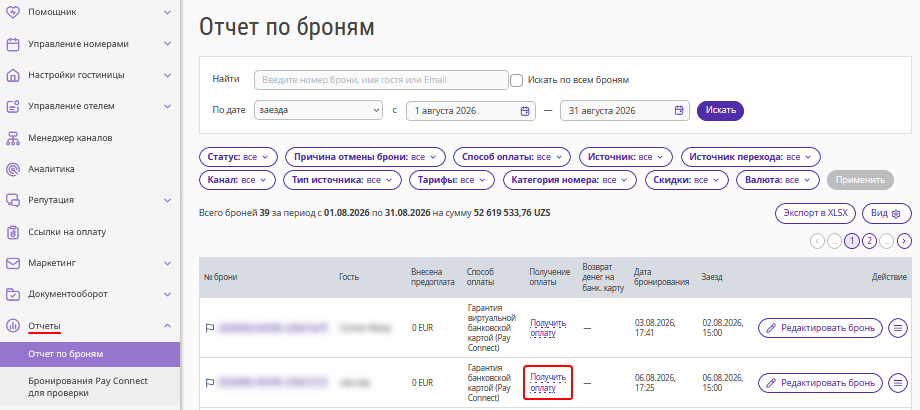This screenshot has width=920, height=410.
Task: Expand the Помощник menu chevron
Action: click(x=167, y=12)
